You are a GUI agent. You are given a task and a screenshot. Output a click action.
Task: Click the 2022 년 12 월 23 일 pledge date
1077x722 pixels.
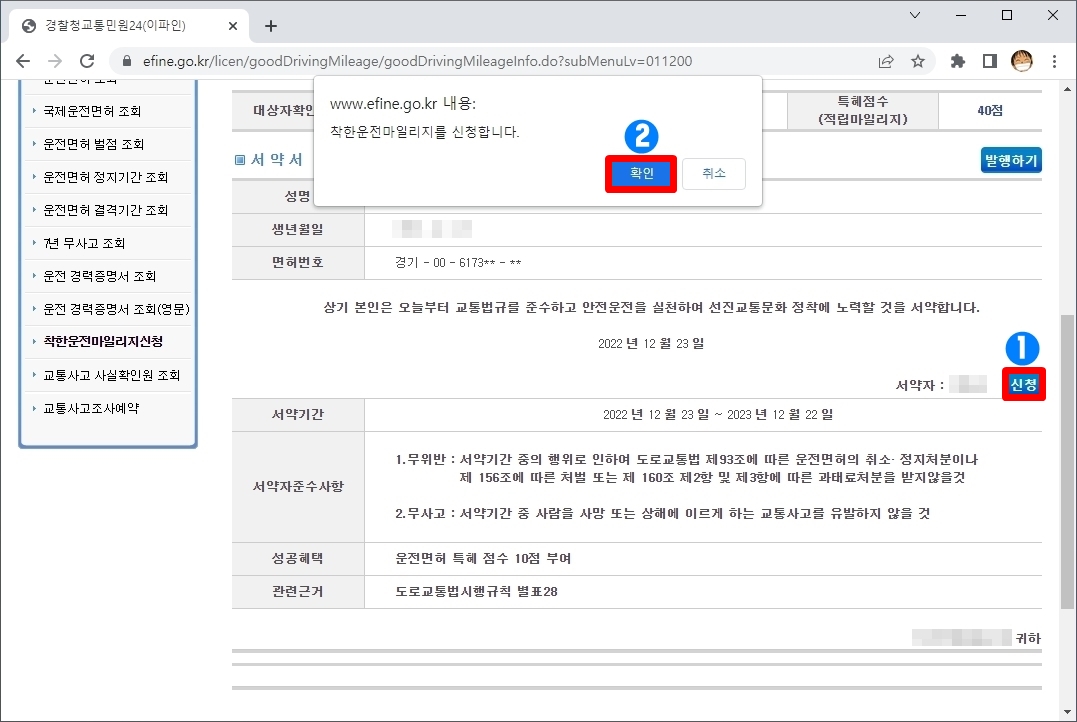[x=650, y=343]
